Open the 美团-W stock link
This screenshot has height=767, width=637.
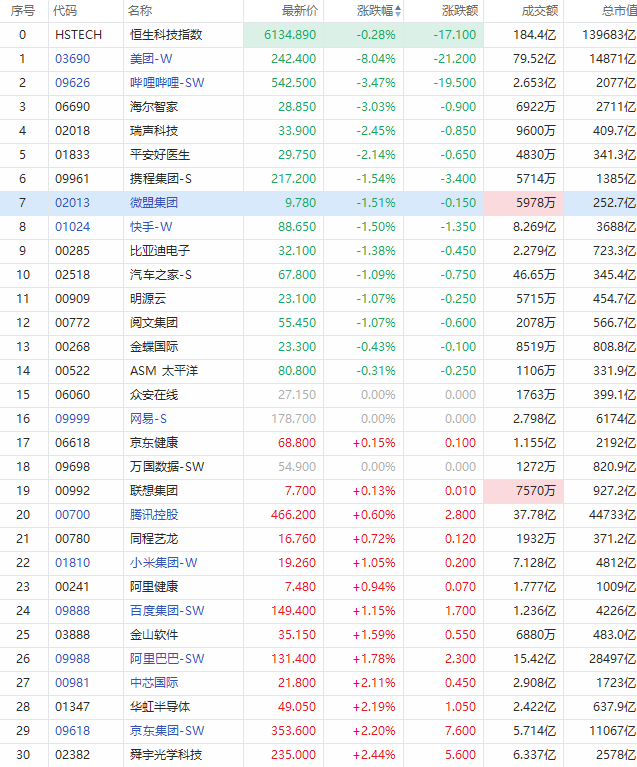[x=151, y=59]
